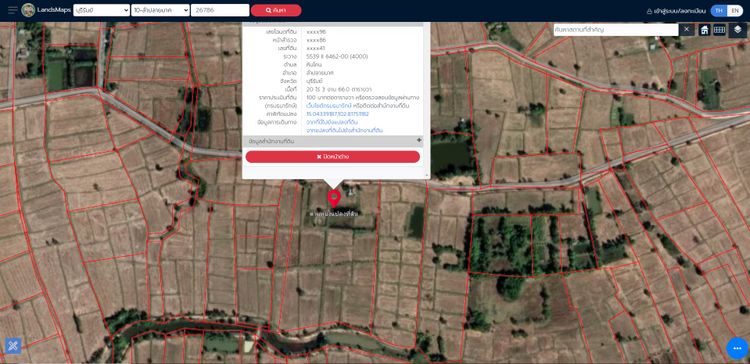750x364 pixels.
Task: Click the grid measurement icon
Action: (719, 30)
